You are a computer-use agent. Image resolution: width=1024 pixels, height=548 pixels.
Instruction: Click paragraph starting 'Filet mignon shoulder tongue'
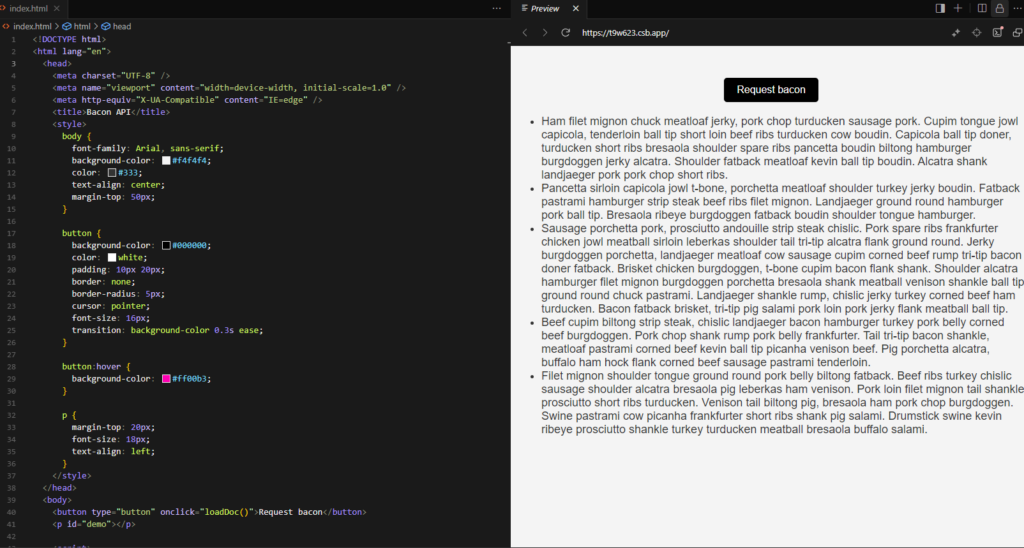coord(782,402)
